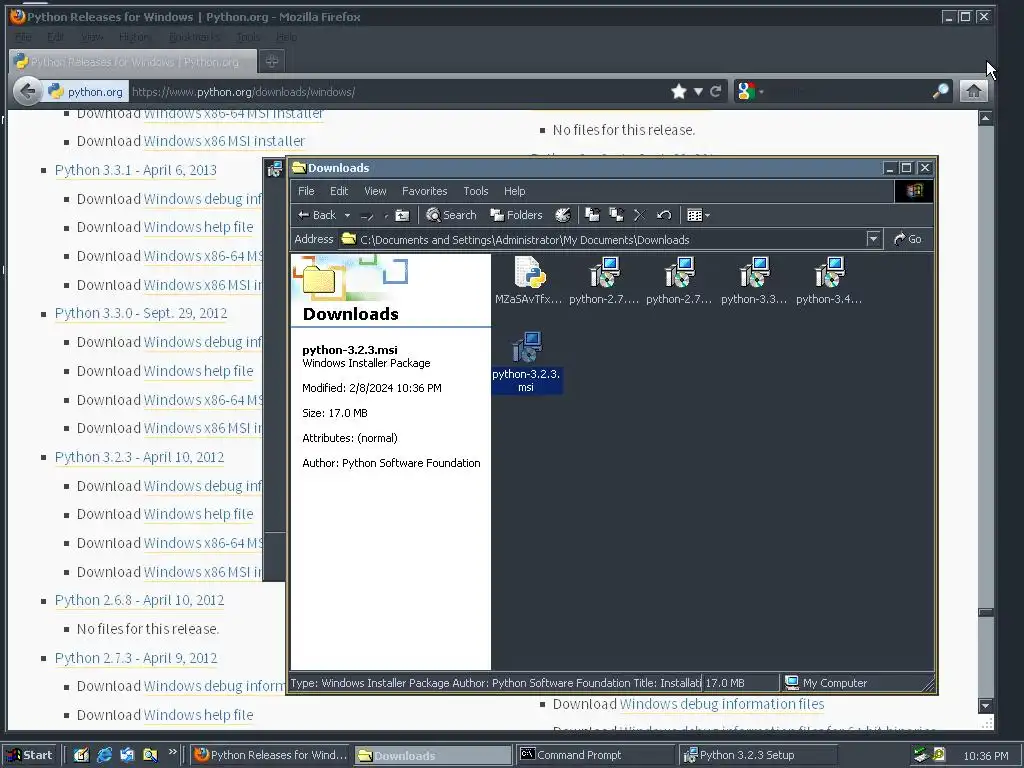Click the Python Releases for Windows tab
The width and height of the screenshot is (1024, 768).
point(134,61)
